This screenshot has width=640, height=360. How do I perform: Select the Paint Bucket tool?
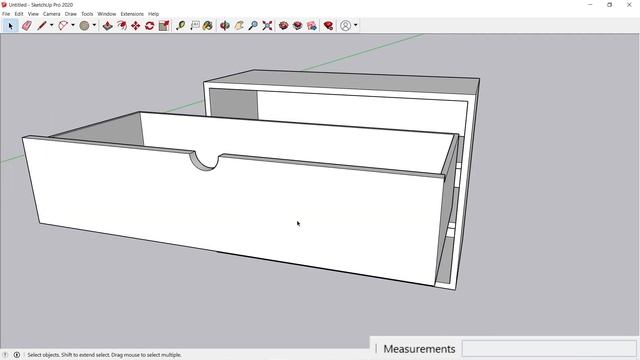(208, 26)
